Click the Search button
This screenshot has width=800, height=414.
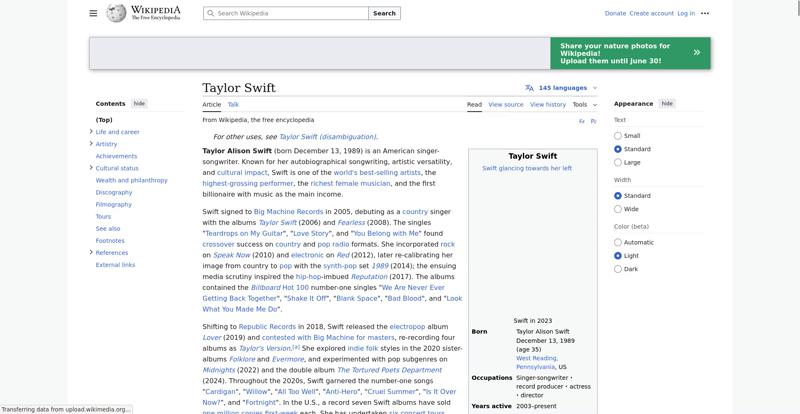coord(384,13)
